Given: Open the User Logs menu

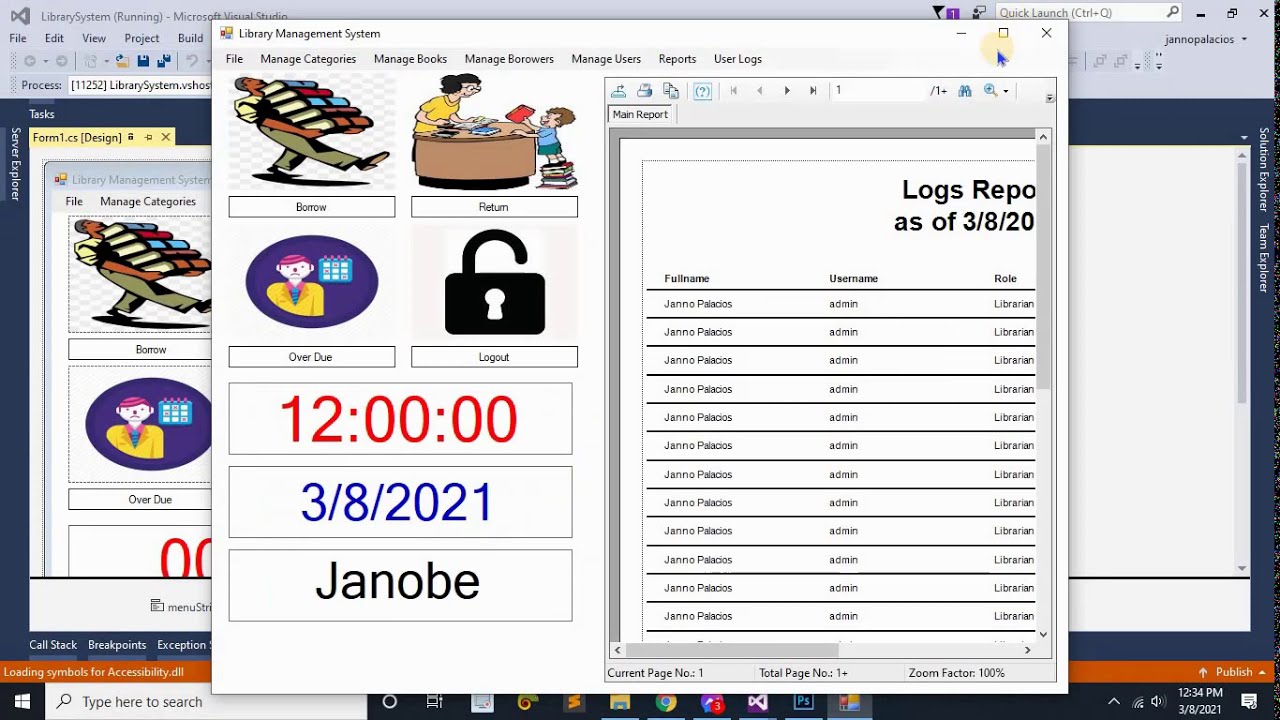Looking at the screenshot, I should pos(738,59).
